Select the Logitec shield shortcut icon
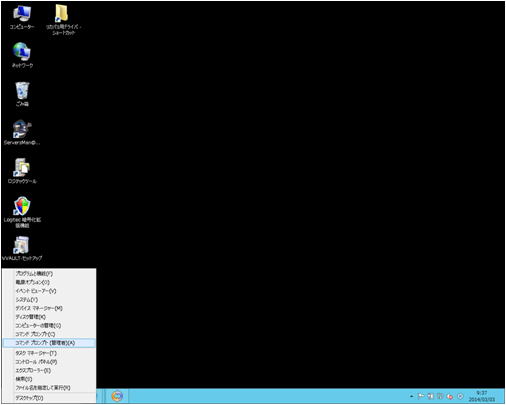 [22, 212]
